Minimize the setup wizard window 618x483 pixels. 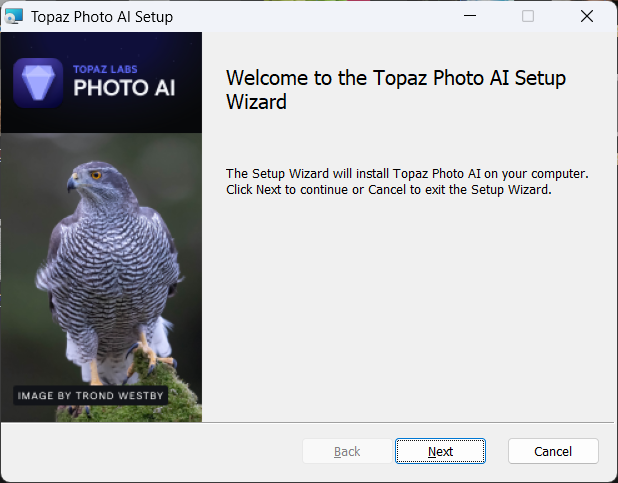click(469, 16)
